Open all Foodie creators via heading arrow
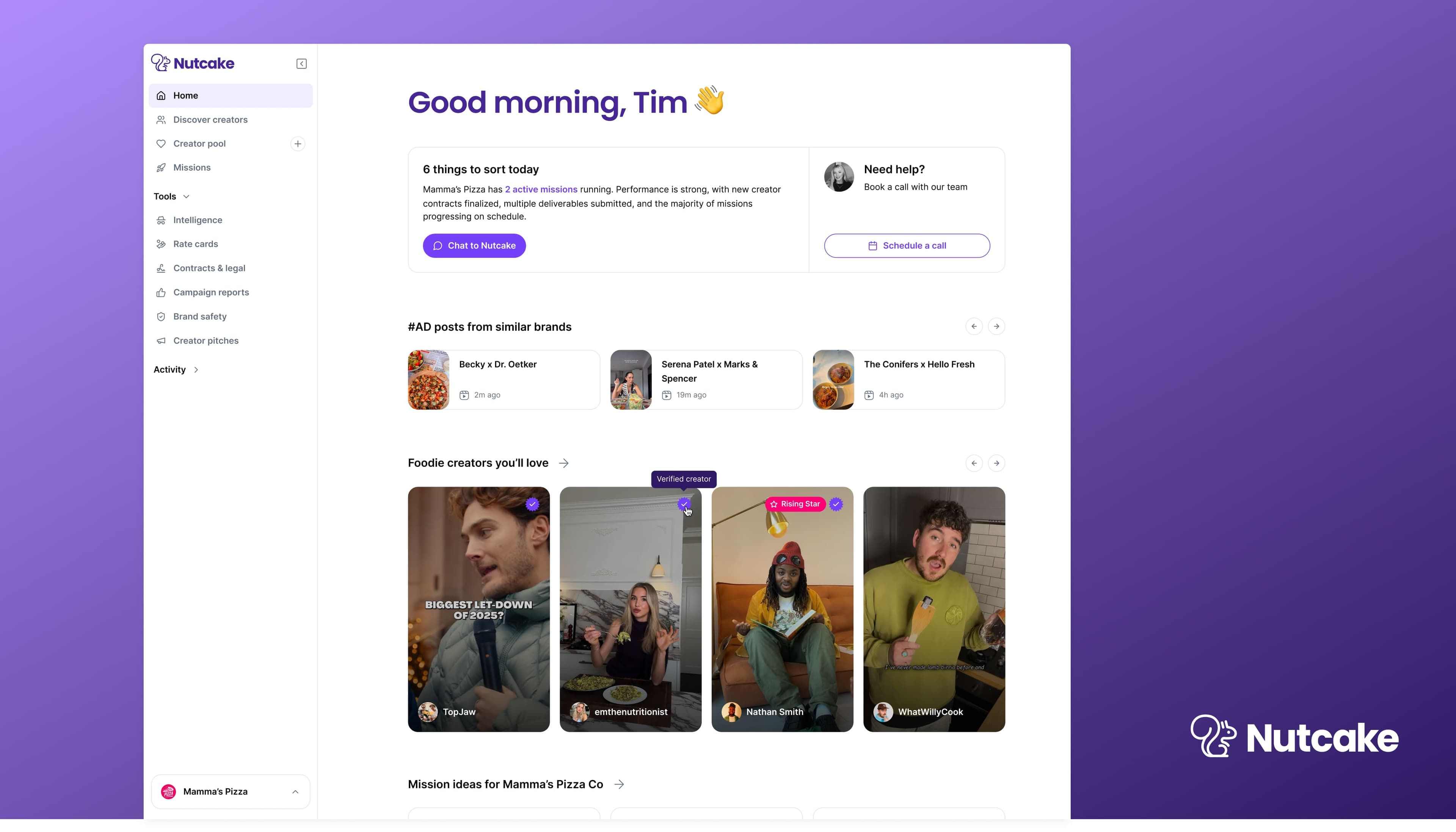The height and width of the screenshot is (832, 1456). [x=564, y=463]
